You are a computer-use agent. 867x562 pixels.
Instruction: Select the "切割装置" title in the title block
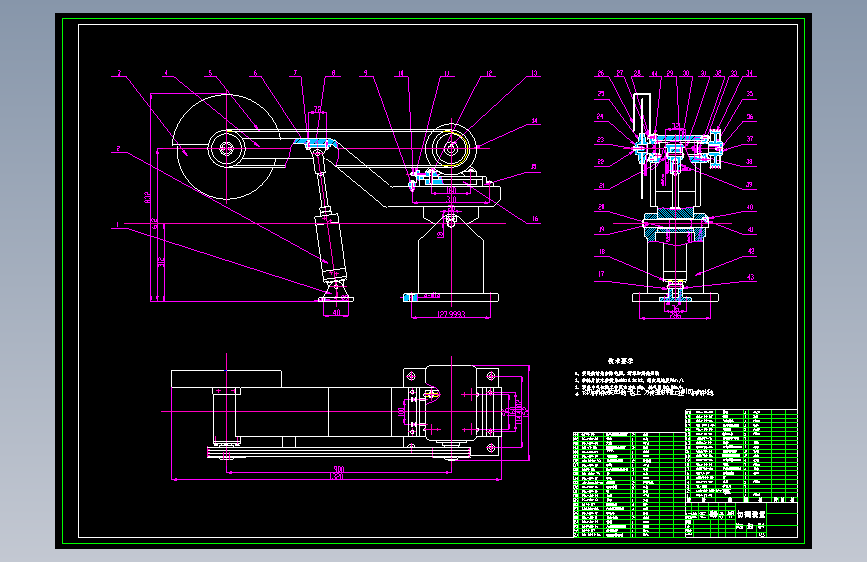751,514
